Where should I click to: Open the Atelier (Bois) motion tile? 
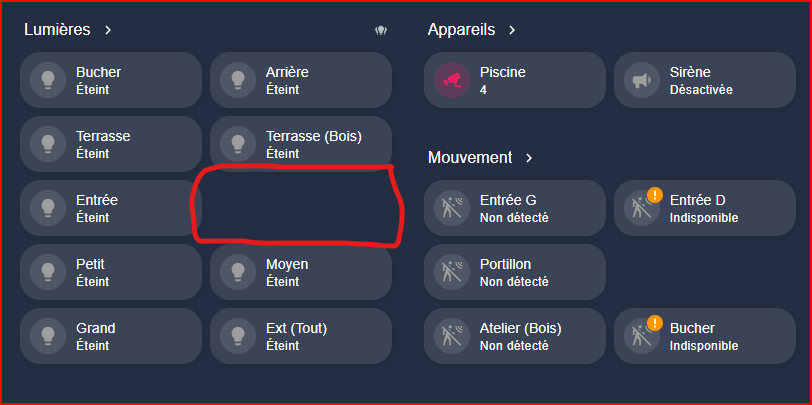point(515,336)
